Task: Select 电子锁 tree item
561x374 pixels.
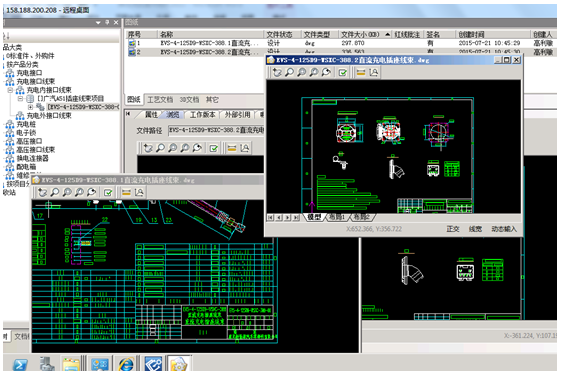Action: pyautogui.click(x=26, y=133)
